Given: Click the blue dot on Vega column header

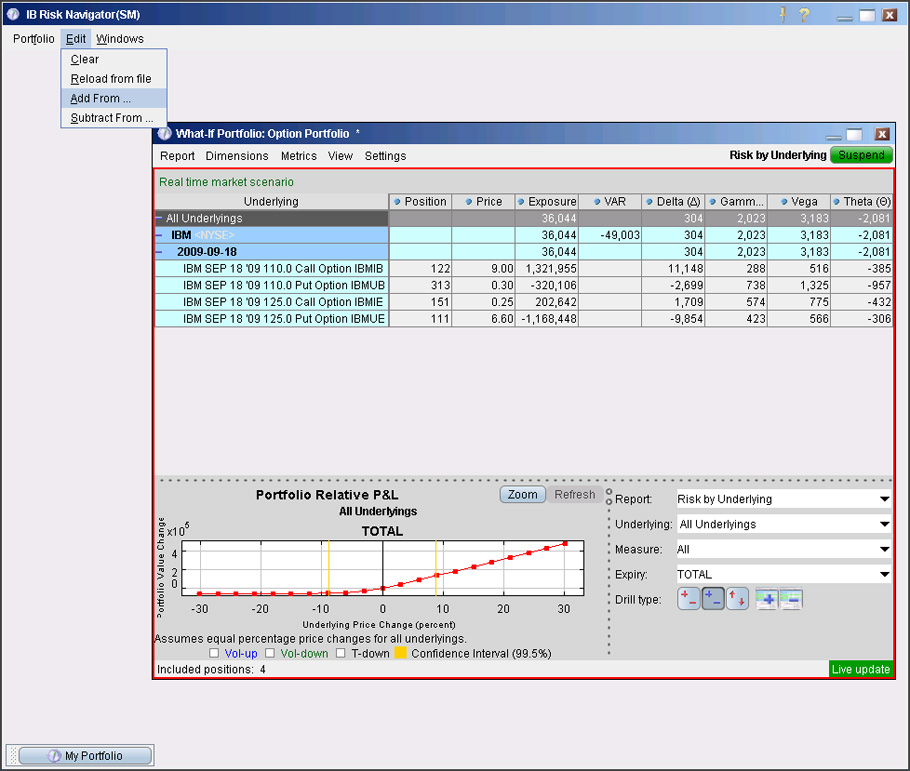Looking at the screenshot, I should point(784,202).
